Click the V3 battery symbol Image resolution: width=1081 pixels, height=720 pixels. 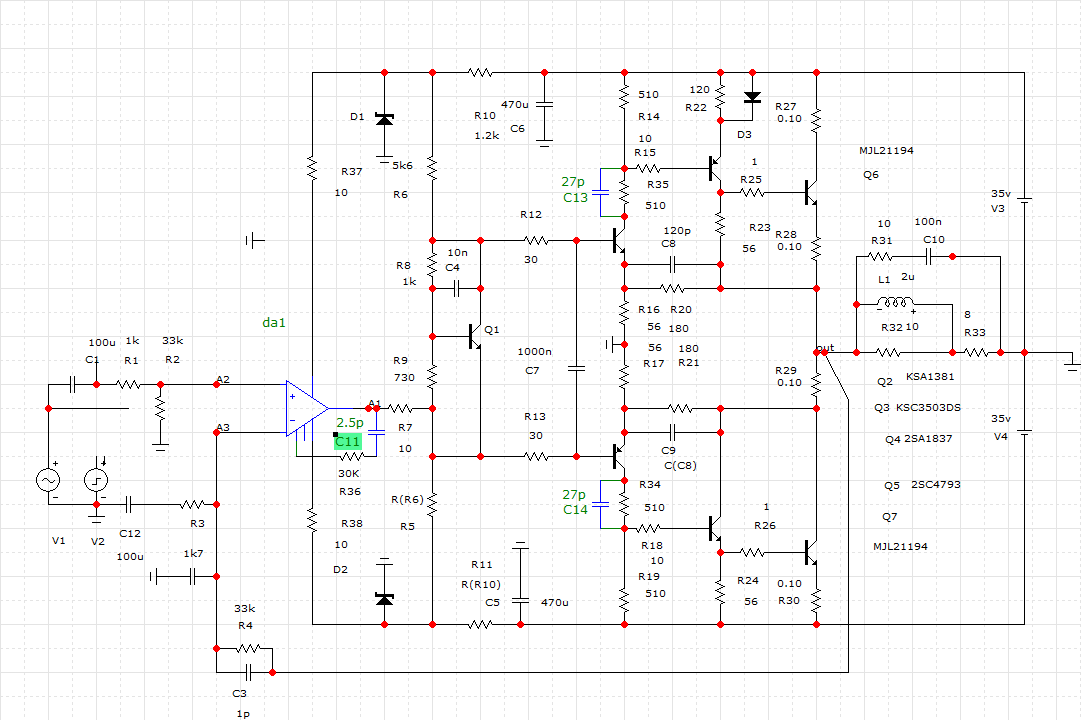point(1024,200)
